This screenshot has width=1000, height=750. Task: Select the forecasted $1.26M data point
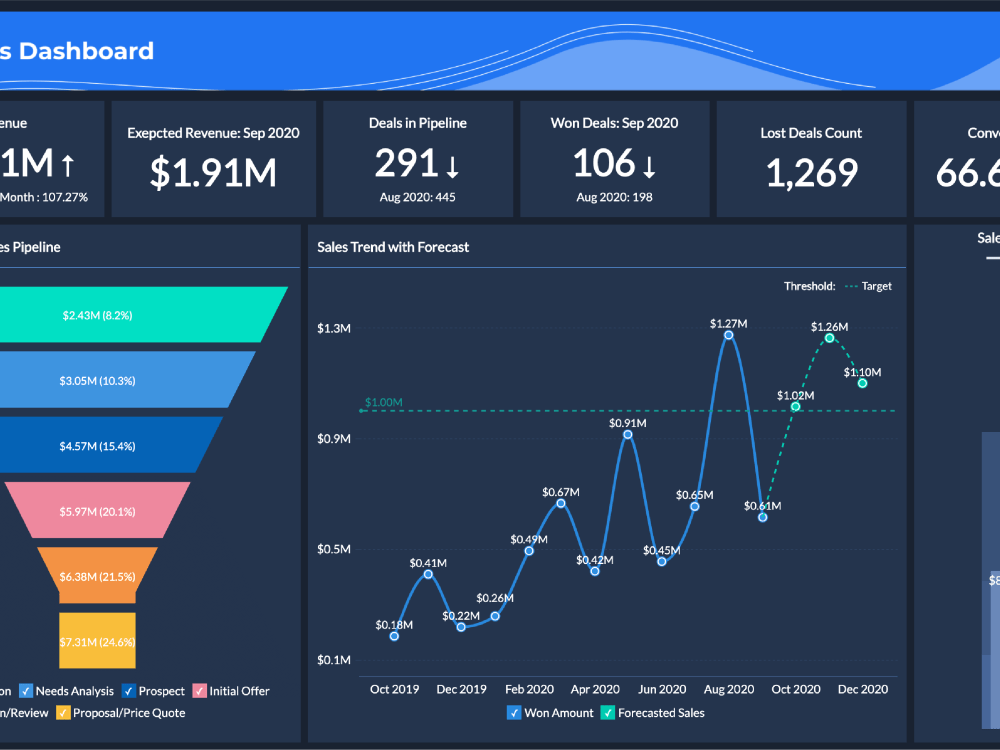[x=829, y=338]
